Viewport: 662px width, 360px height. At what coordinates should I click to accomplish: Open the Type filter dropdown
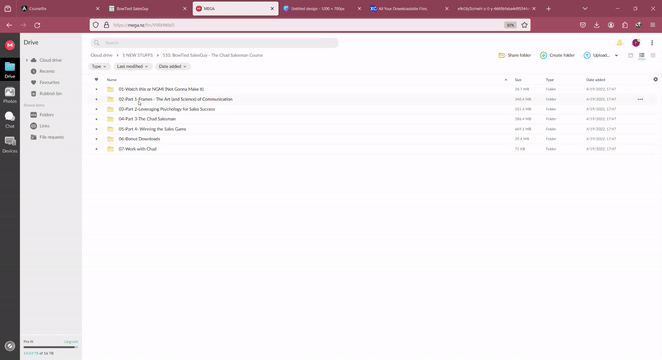point(99,66)
